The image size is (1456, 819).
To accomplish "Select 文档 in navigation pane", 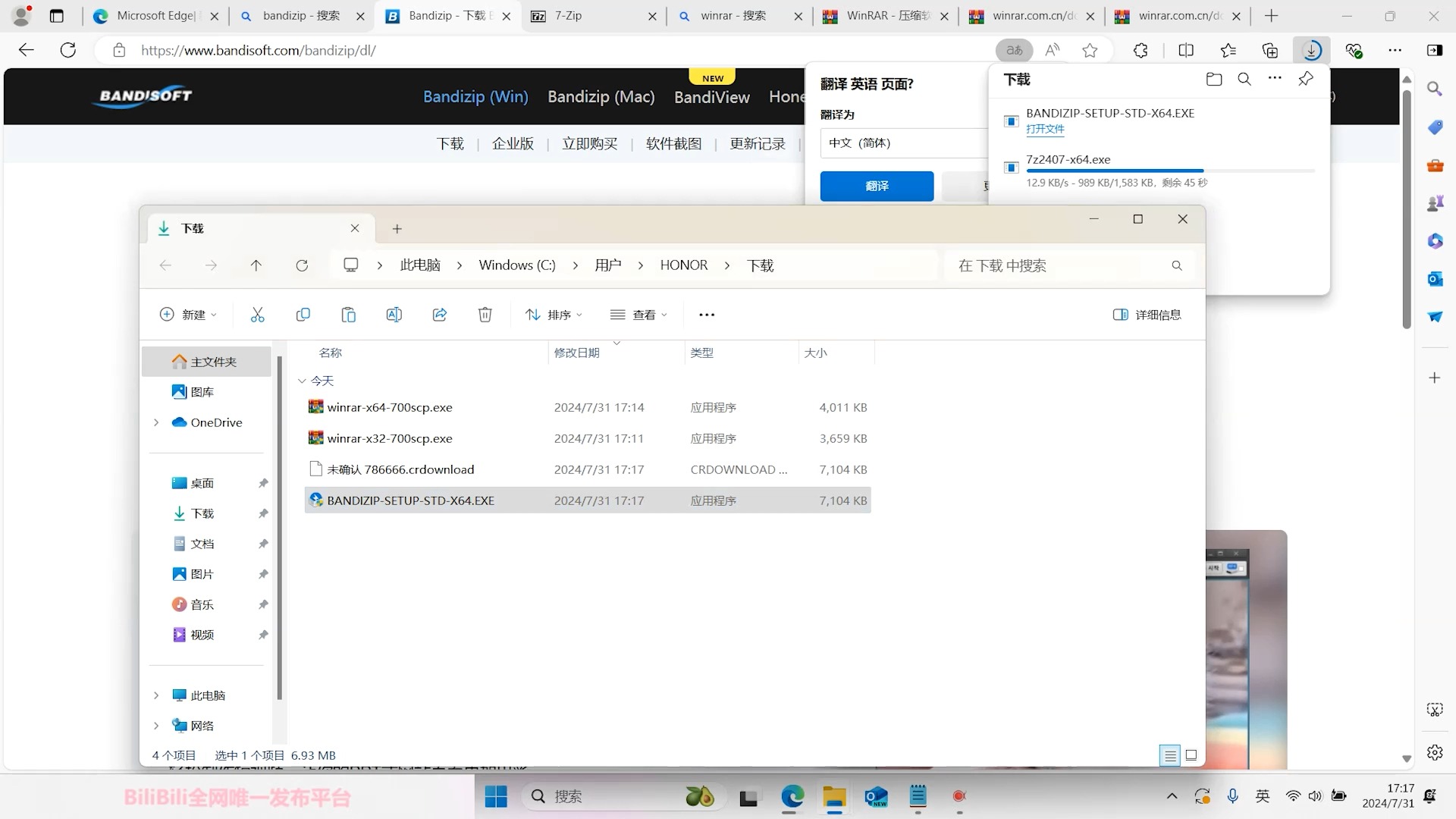I will tap(206, 544).
